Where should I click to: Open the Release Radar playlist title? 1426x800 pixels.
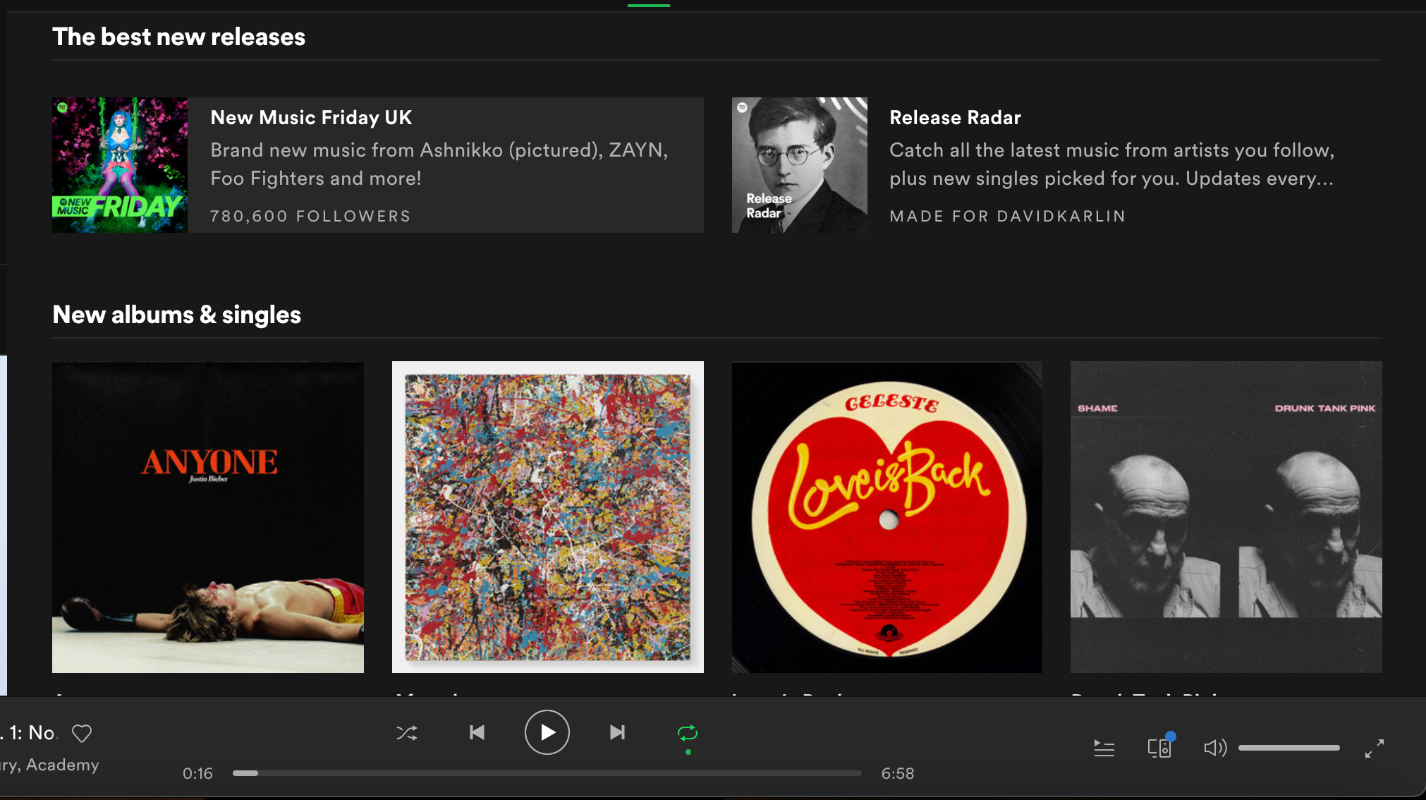(x=955, y=117)
